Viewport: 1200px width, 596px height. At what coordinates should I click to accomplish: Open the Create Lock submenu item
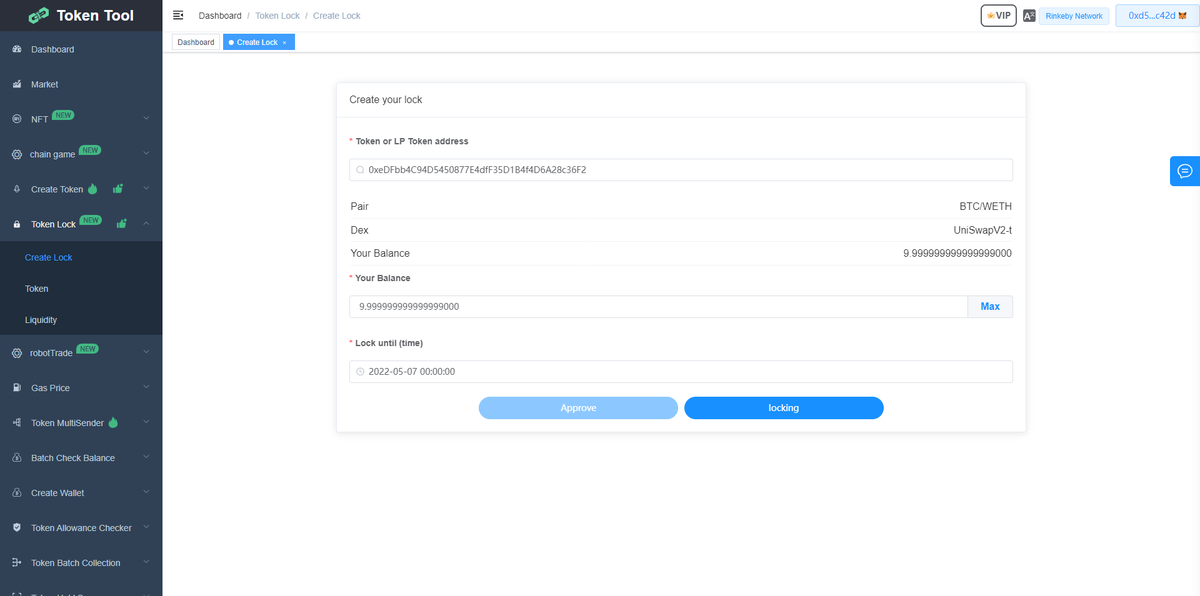pyautogui.click(x=81, y=257)
